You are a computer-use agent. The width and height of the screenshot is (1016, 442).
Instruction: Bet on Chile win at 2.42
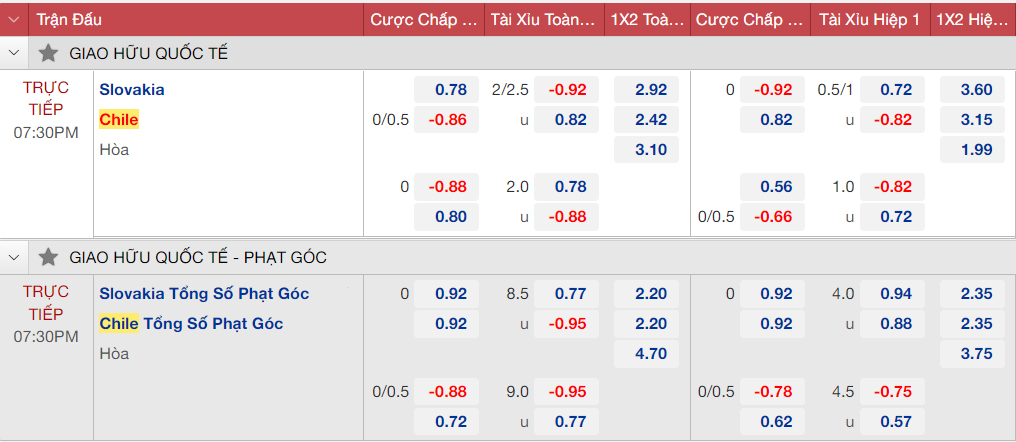tap(646, 119)
